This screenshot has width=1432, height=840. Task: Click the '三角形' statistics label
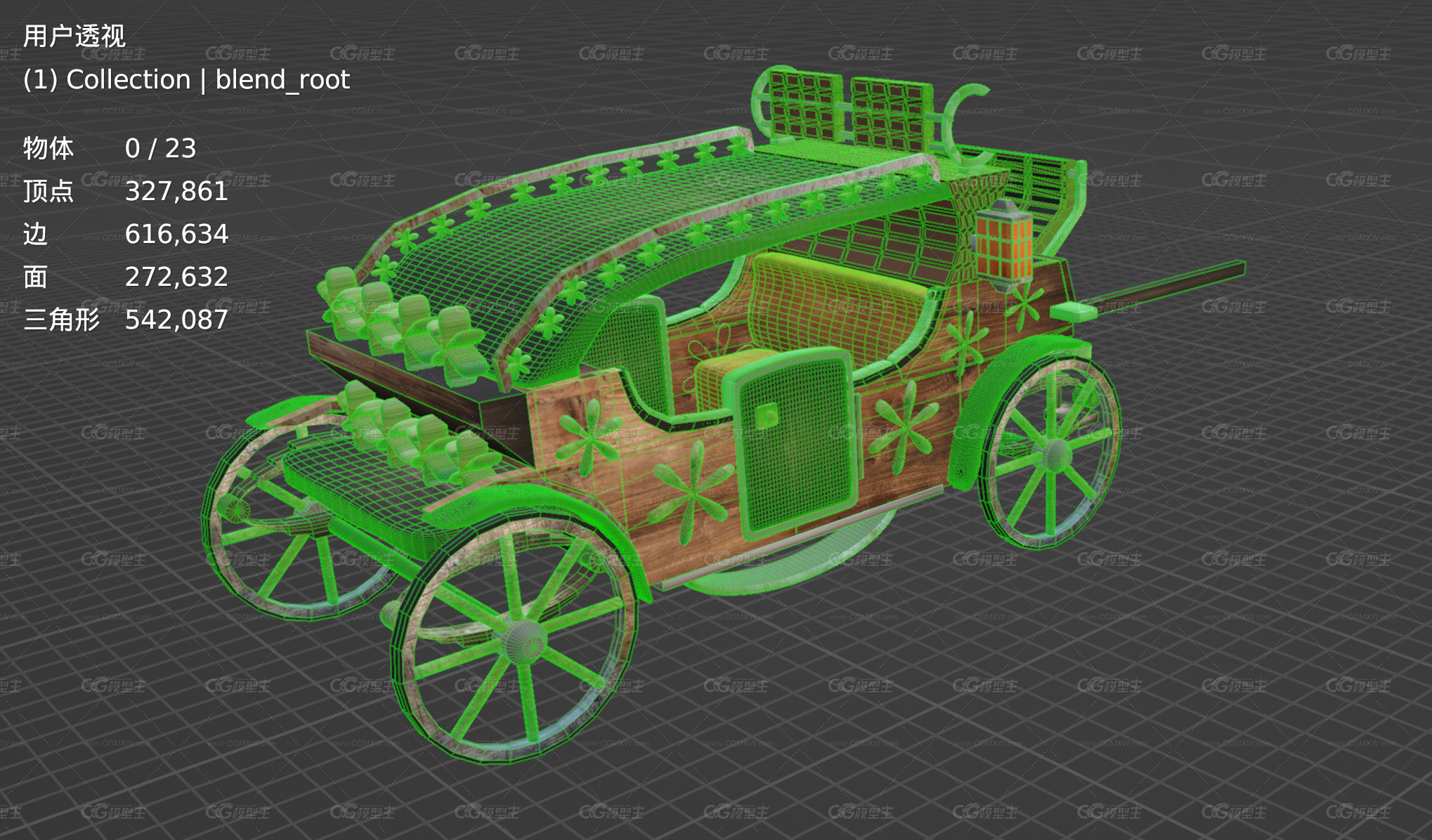pyautogui.click(x=62, y=320)
